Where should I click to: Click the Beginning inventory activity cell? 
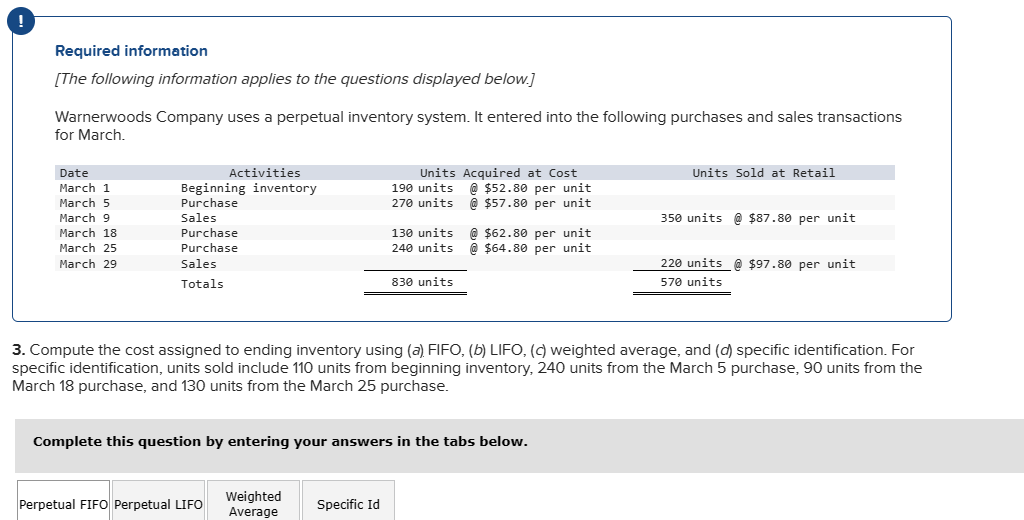[249, 188]
